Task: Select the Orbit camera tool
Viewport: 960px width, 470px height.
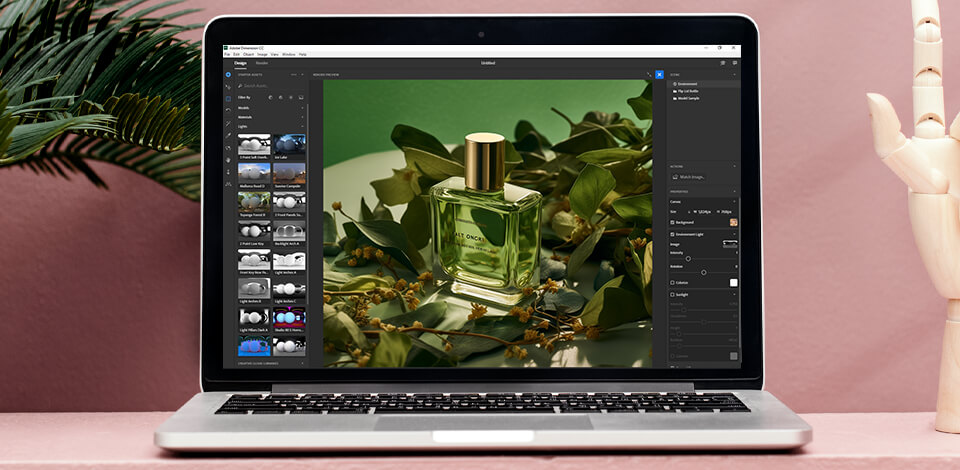Action: tap(228, 148)
